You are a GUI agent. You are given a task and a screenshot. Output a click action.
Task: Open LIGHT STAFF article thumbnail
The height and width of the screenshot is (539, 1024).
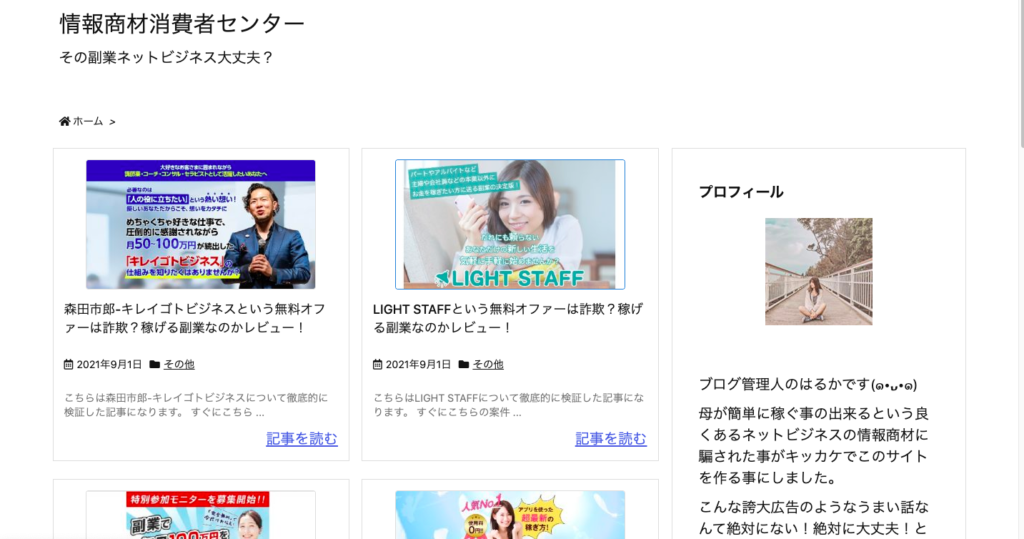coord(510,224)
